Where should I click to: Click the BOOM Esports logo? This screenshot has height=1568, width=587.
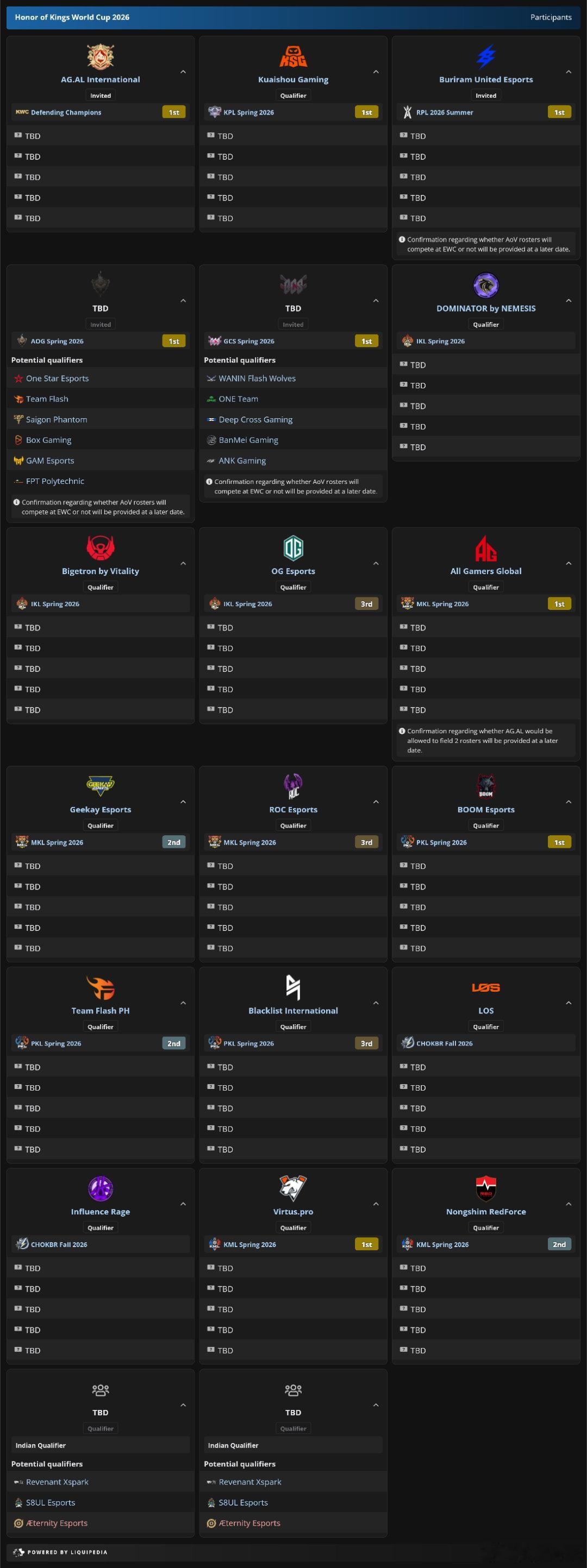pos(486,786)
